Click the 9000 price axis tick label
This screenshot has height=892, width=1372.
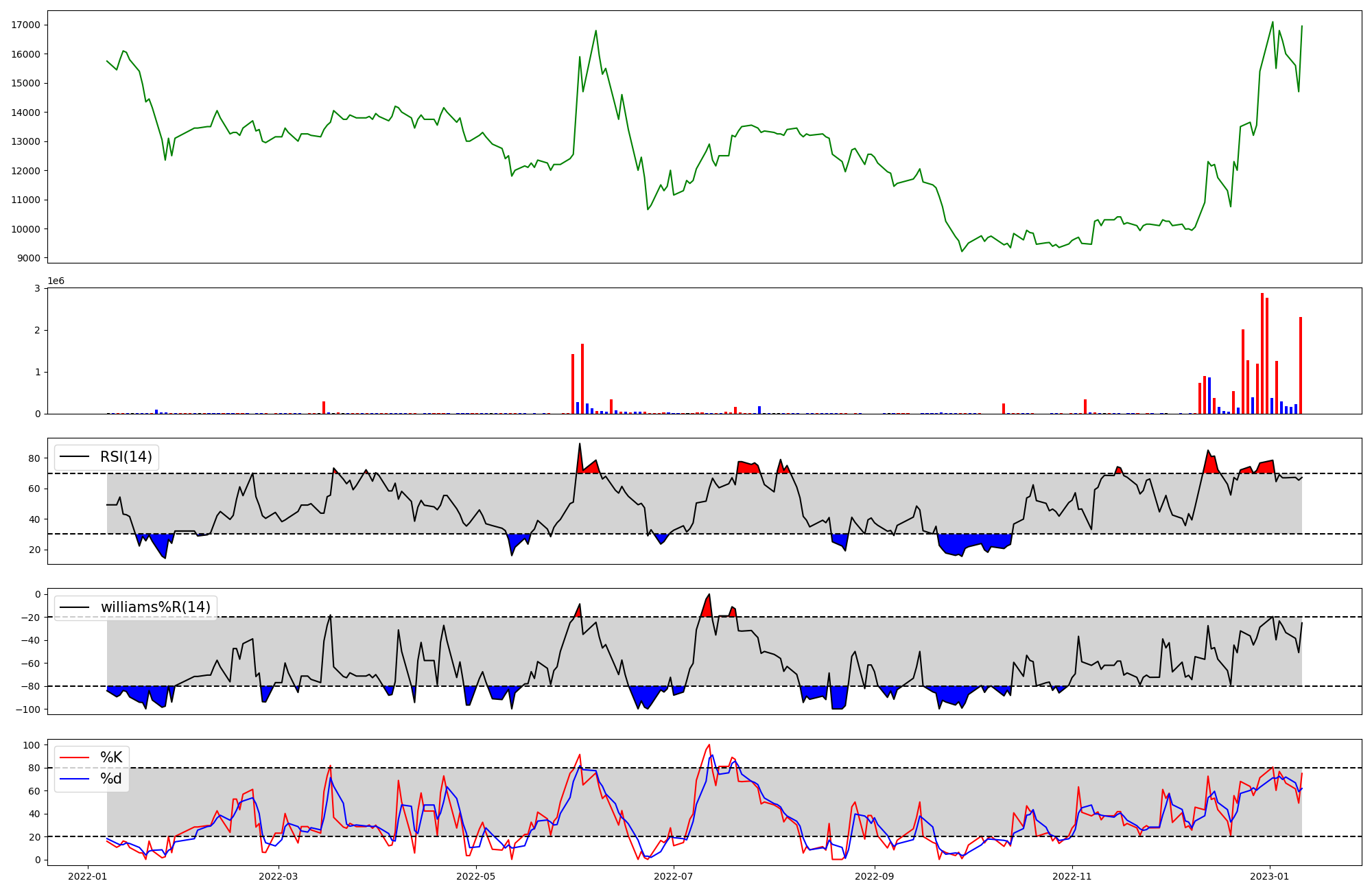pyautogui.click(x=28, y=259)
